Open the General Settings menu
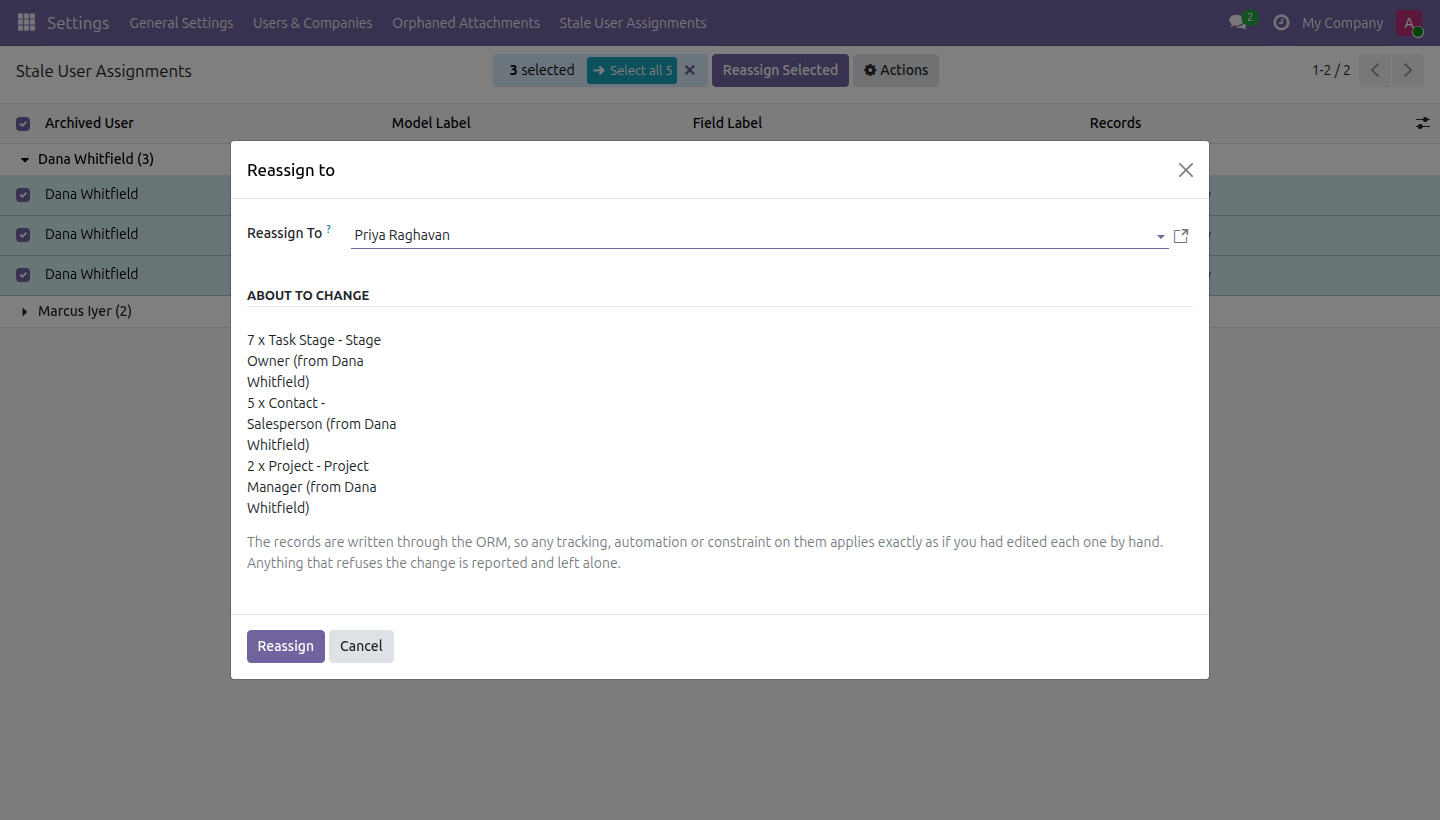 point(181,23)
